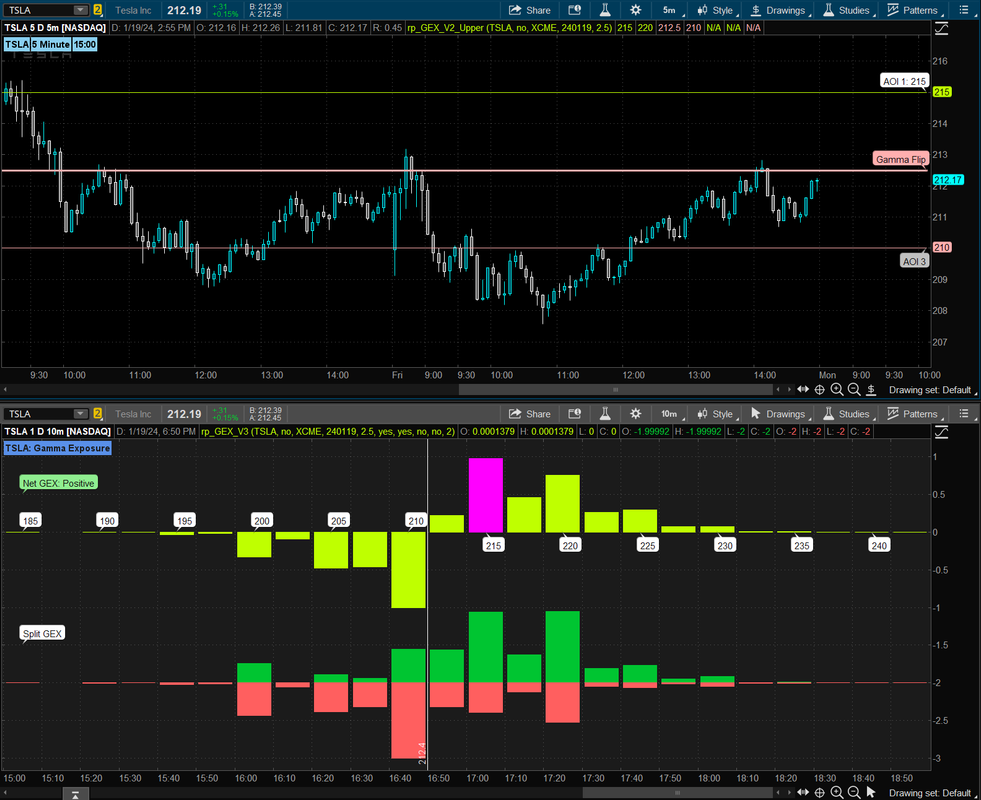Click lower chart pointer cursor tool icon
Image resolution: width=981 pixels, height=800 pixels.
click(x=870, y=792)
